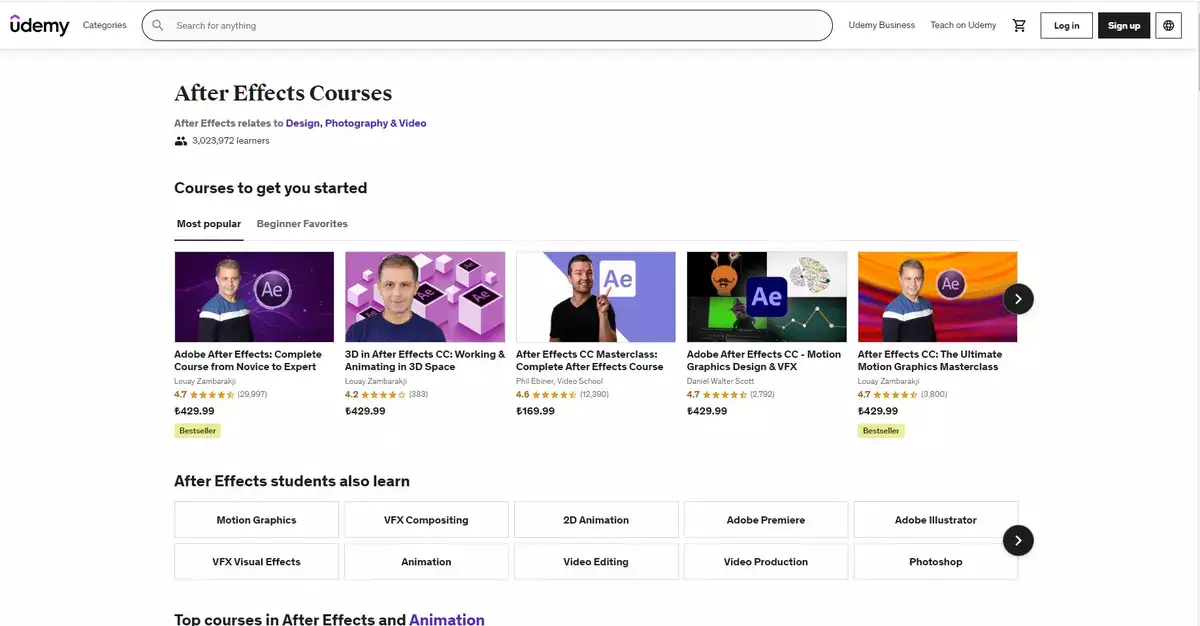Click the Udemy logo
This screenshot has height=626, width=1200.
(x=40, y=25)
